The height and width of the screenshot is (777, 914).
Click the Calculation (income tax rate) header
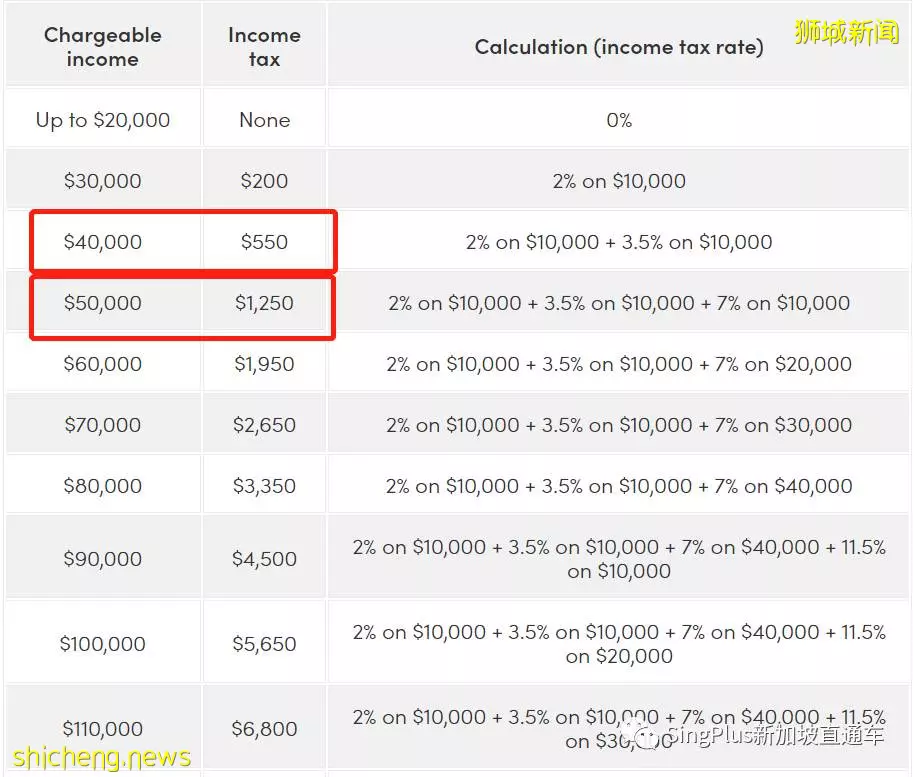coord(619,47)
